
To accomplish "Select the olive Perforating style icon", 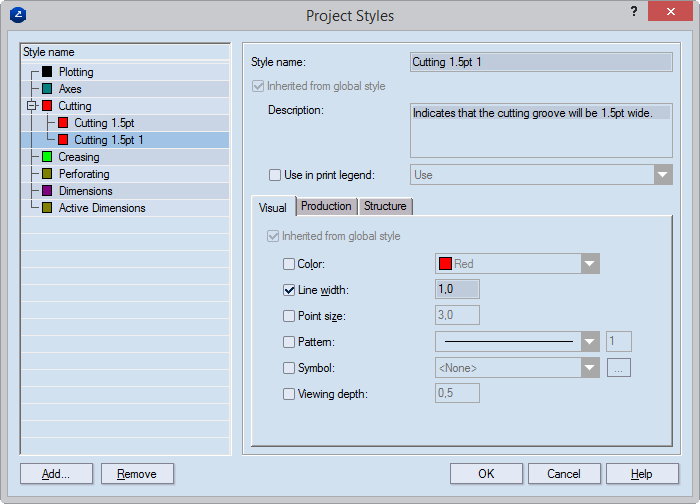I will click(x=47, y=174).
